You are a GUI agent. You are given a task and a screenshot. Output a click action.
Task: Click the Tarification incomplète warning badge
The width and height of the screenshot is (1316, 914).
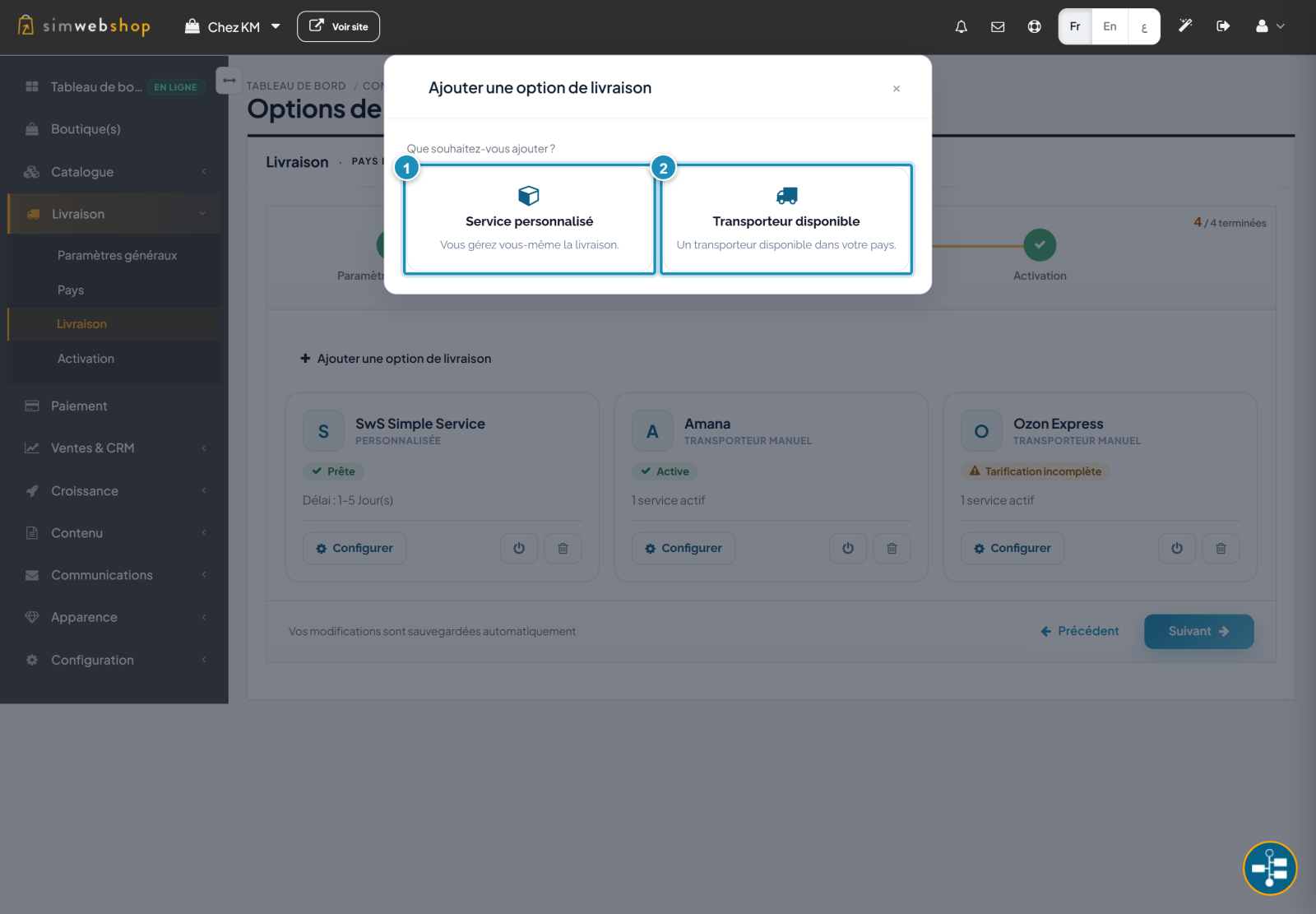pos(1035,471)
